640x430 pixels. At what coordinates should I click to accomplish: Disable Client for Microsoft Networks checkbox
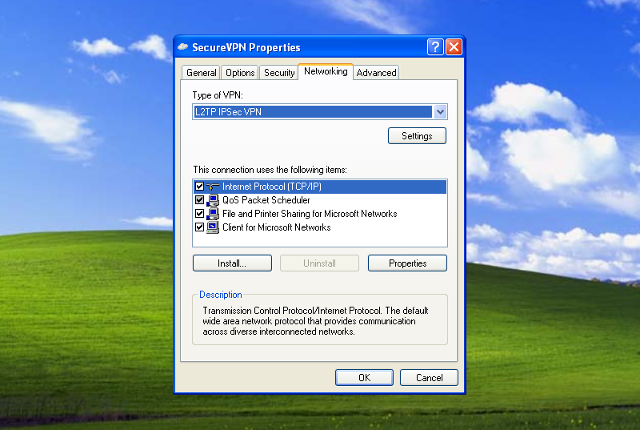[x=199, y=227]
